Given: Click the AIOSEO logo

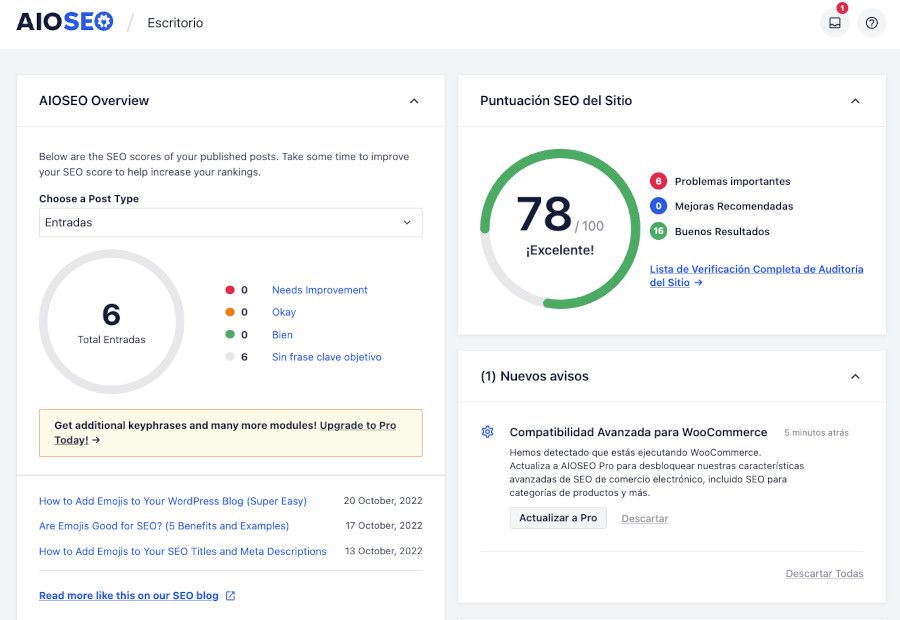Looking at the screenshot, I should [x=64, y=22].
